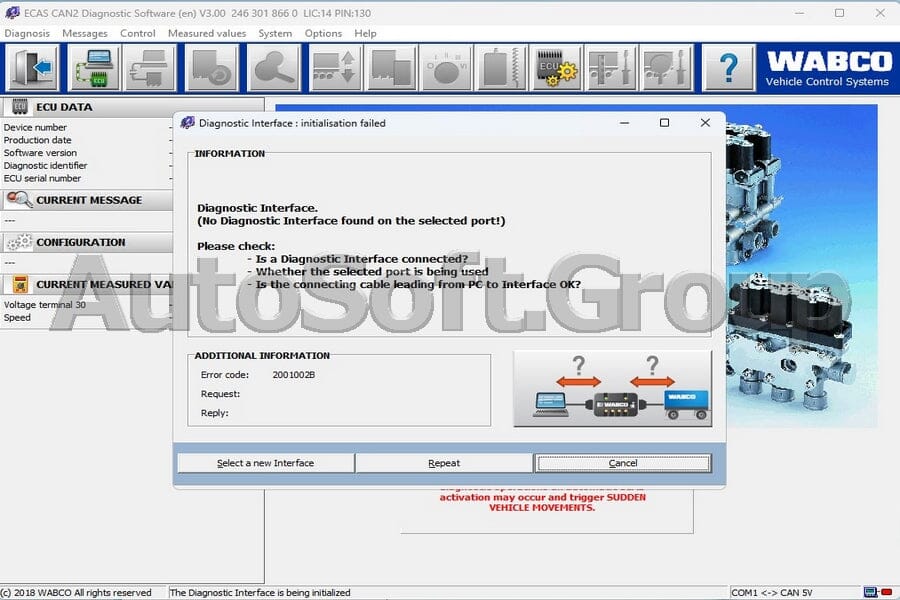Click the Speed label
Screen dimensions: 900x600
point(17,318)
